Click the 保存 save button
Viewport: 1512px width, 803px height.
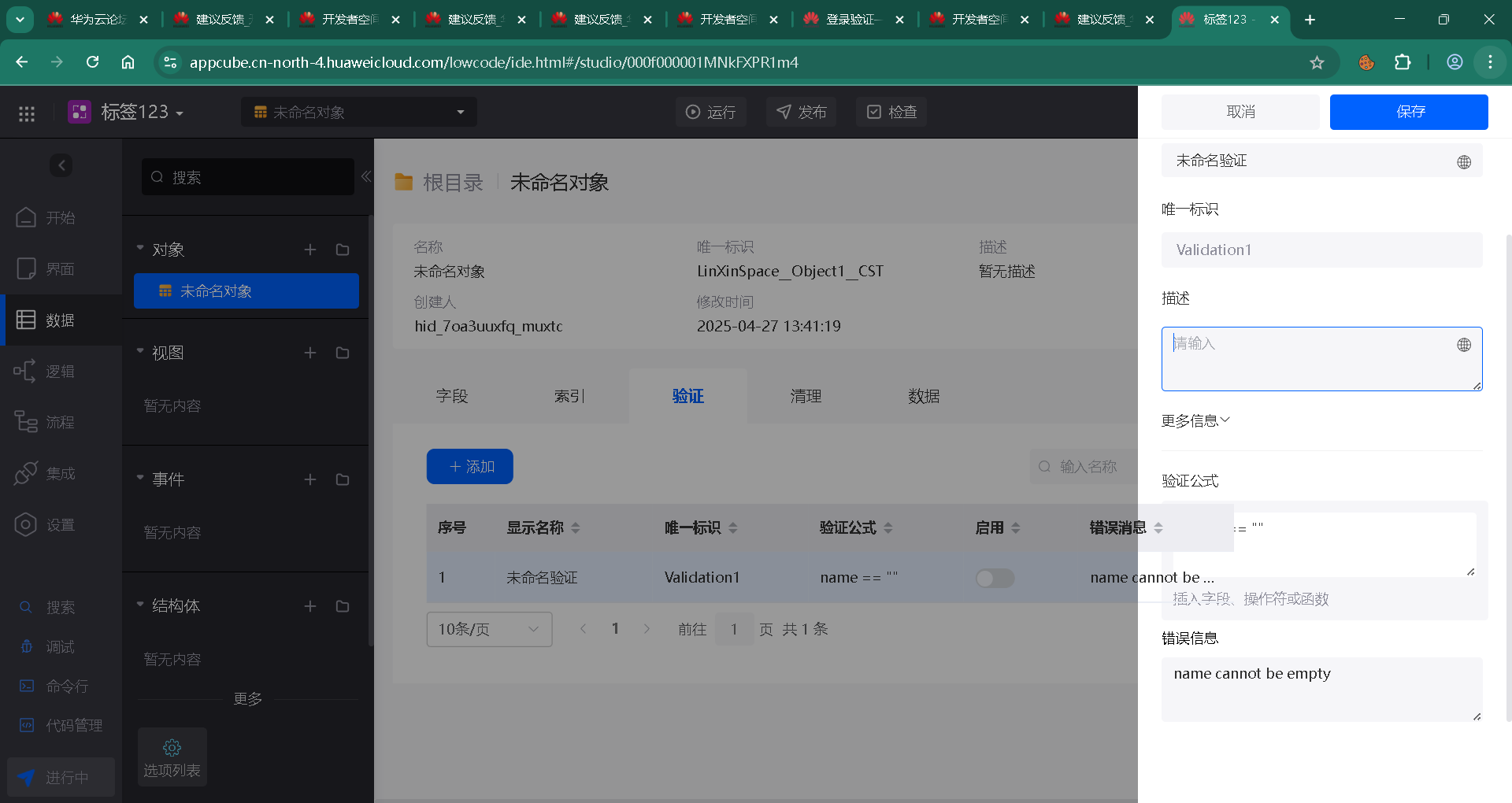(1409, 112)
